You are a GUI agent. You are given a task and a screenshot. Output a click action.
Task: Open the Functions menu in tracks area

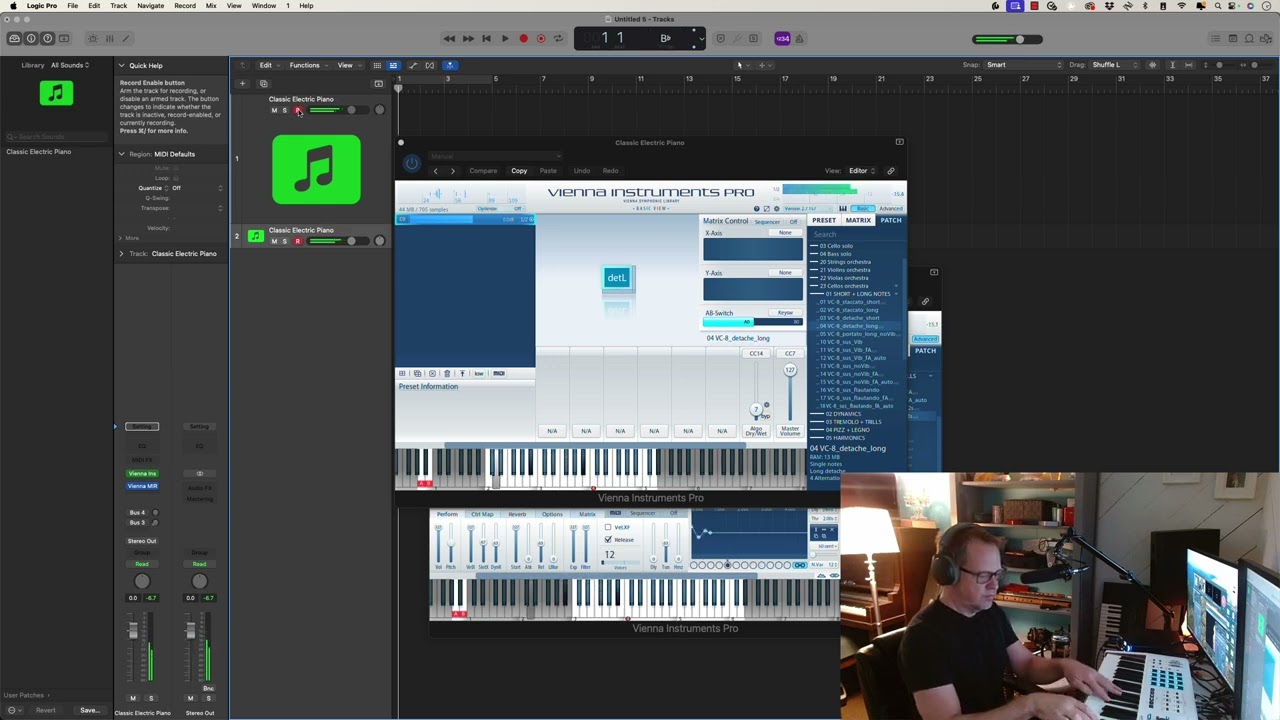[307, 65]
